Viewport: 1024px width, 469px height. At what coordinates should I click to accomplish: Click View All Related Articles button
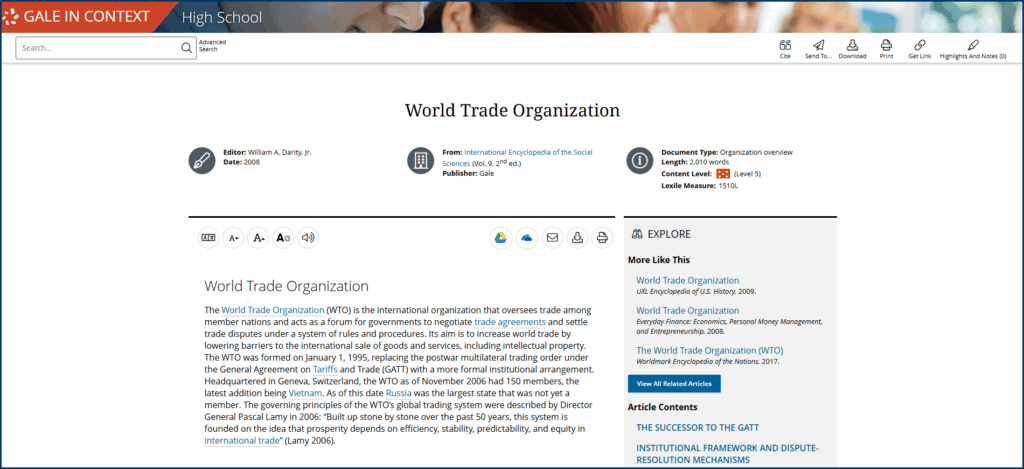(x=674, y=383)
